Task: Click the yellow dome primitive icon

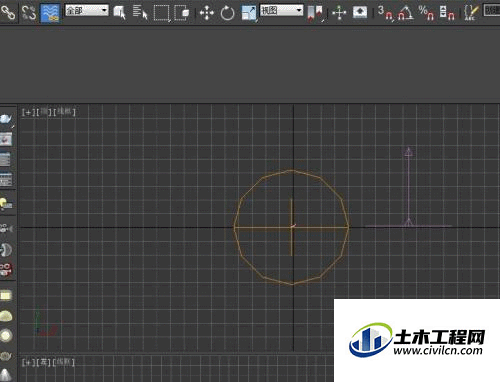Action: coord(6,316)
